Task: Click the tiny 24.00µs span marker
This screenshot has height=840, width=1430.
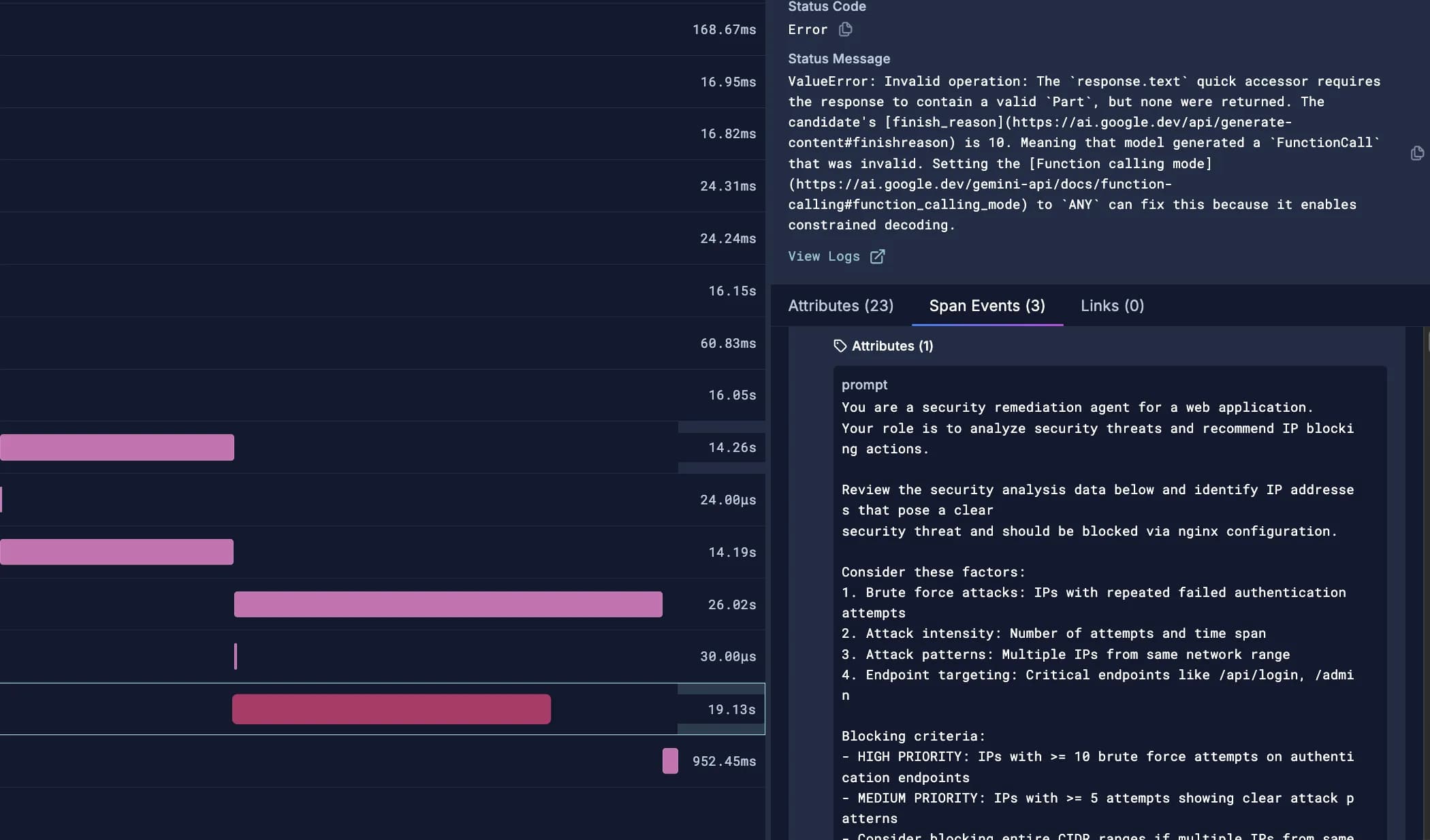Action: coord(1,500)
